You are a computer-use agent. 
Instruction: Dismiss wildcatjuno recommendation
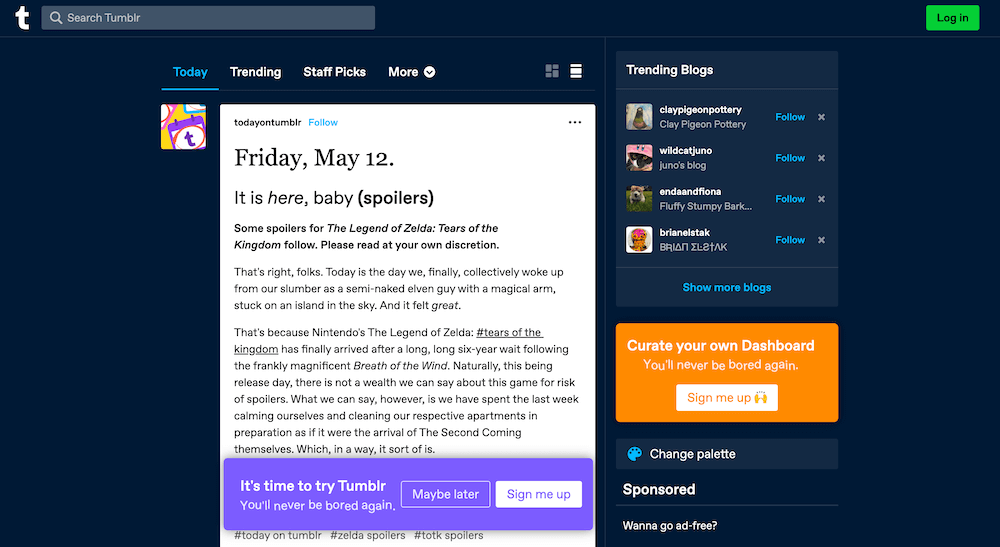tap(821, 158)
